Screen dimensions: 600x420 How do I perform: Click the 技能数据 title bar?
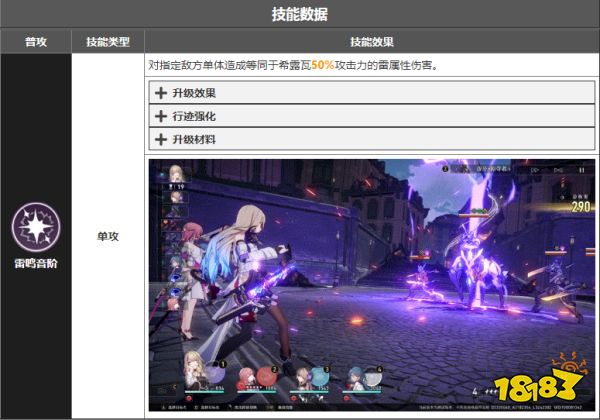point(299,14)
